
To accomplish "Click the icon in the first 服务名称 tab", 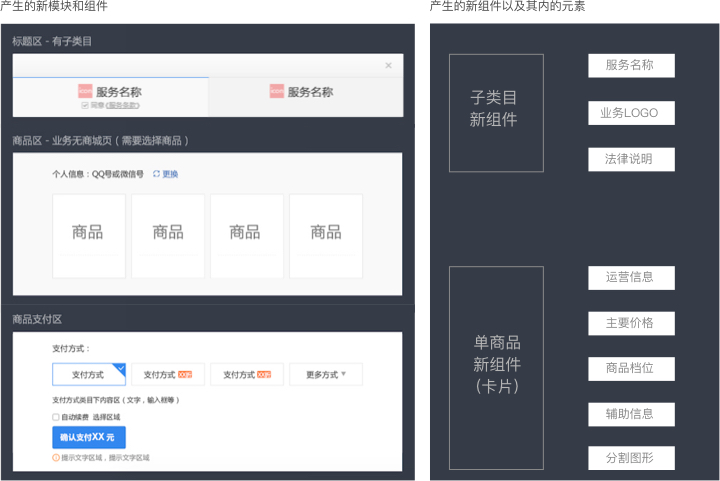I will click(x=85, y=91).
